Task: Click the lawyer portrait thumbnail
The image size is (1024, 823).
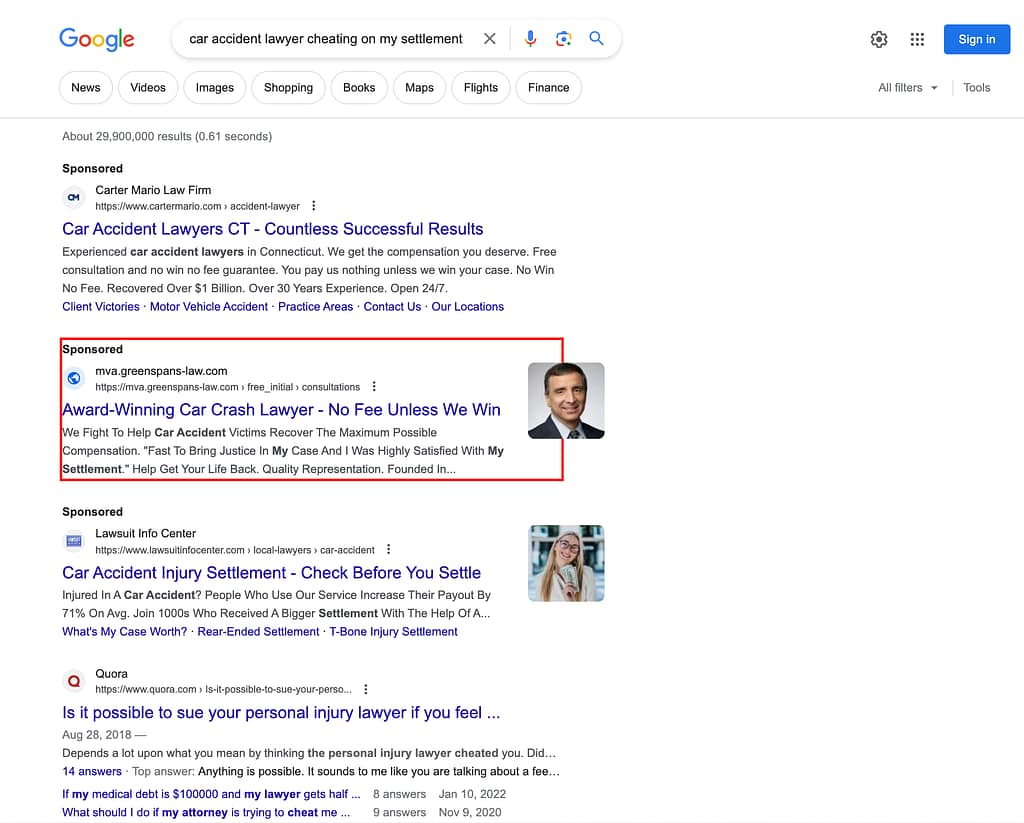Action: pyautogui.click(x=566, y=400)
